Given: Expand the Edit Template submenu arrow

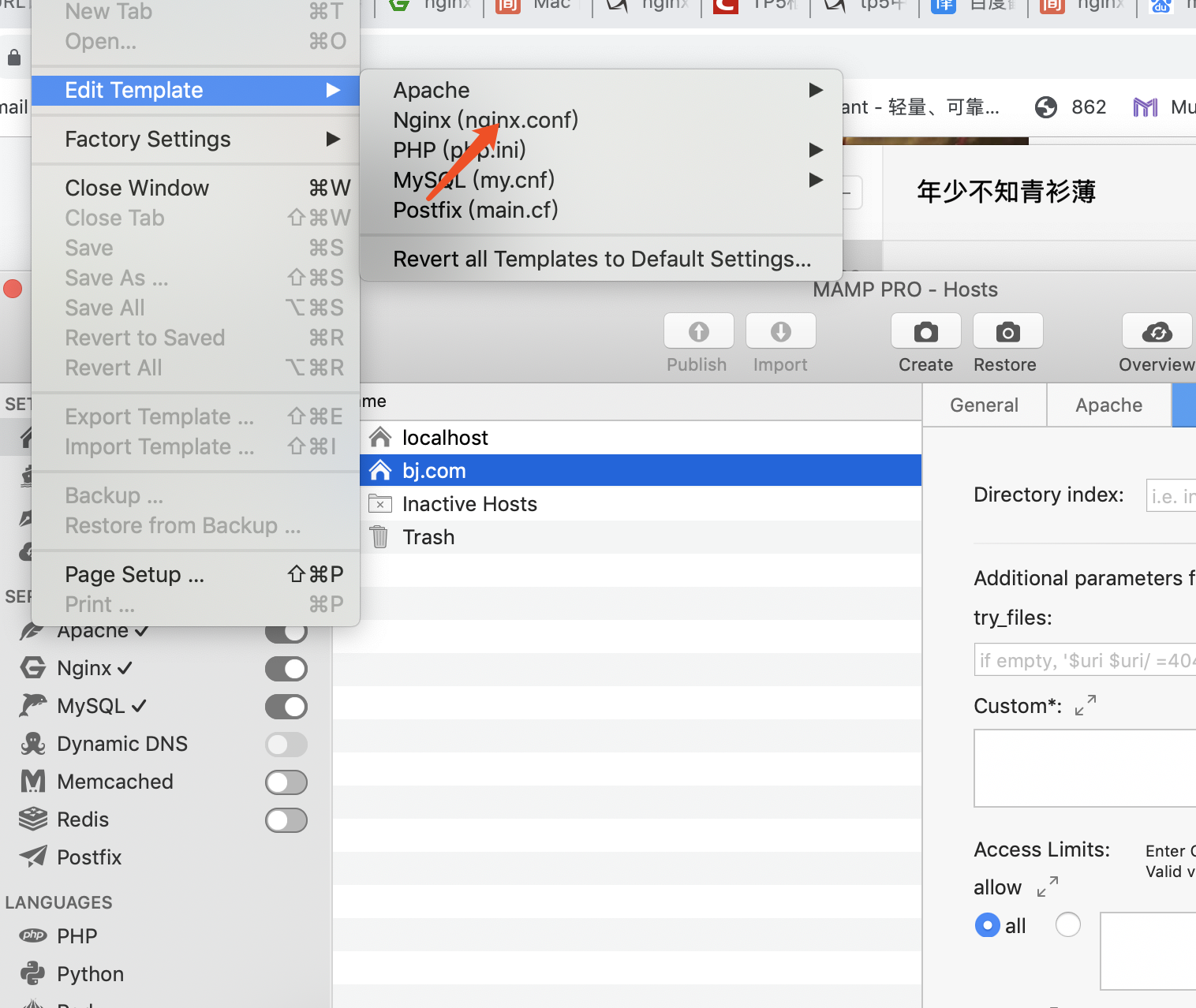Looking at the screenshot, I should tap(334, 90).
